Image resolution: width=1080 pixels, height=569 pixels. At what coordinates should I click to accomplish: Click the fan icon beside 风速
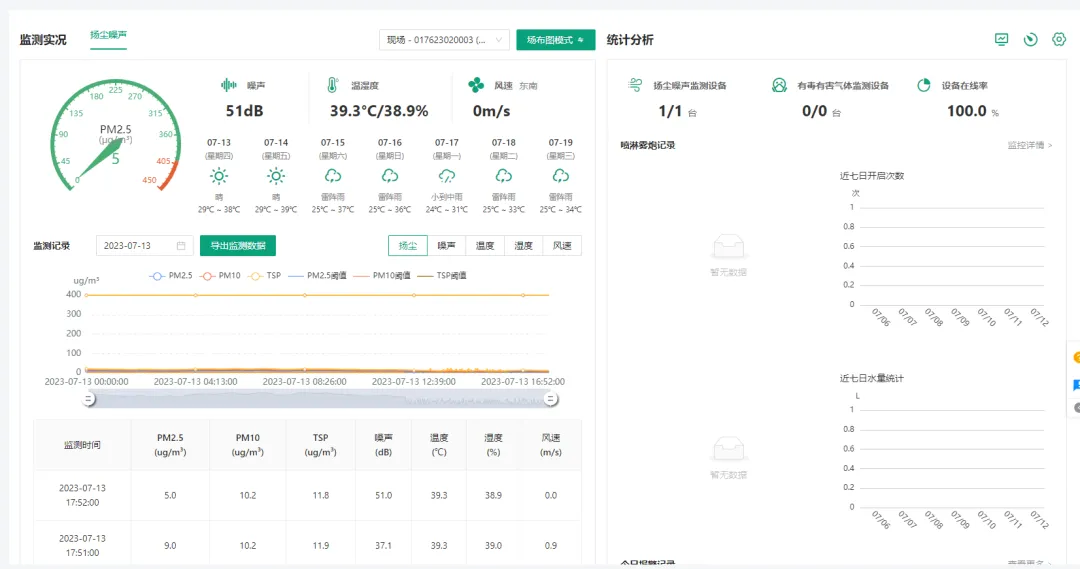click(x=476, y=85)
